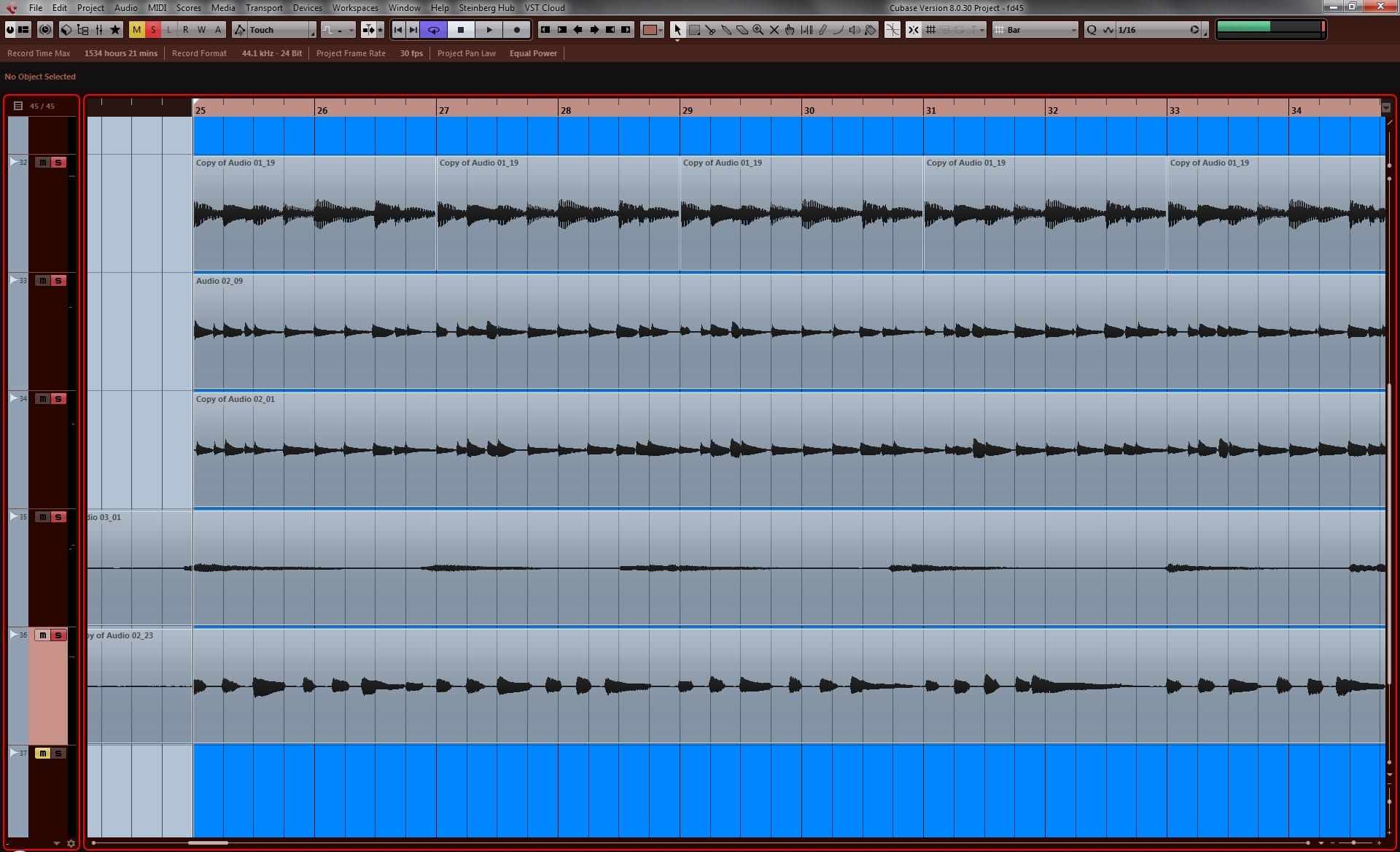The image size is (1400, 852).
Task: Open the Devices menu
Action: pos(307,7)
